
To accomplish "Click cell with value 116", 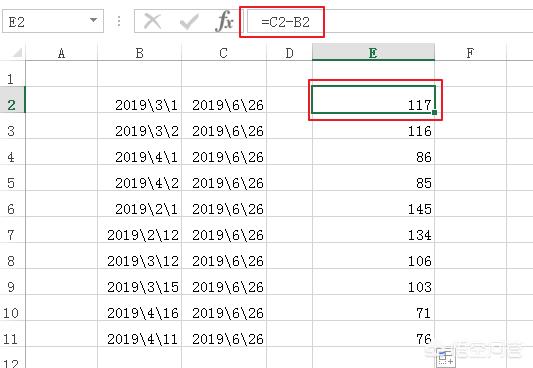I will pyautogui.click(x=373, y=126).
